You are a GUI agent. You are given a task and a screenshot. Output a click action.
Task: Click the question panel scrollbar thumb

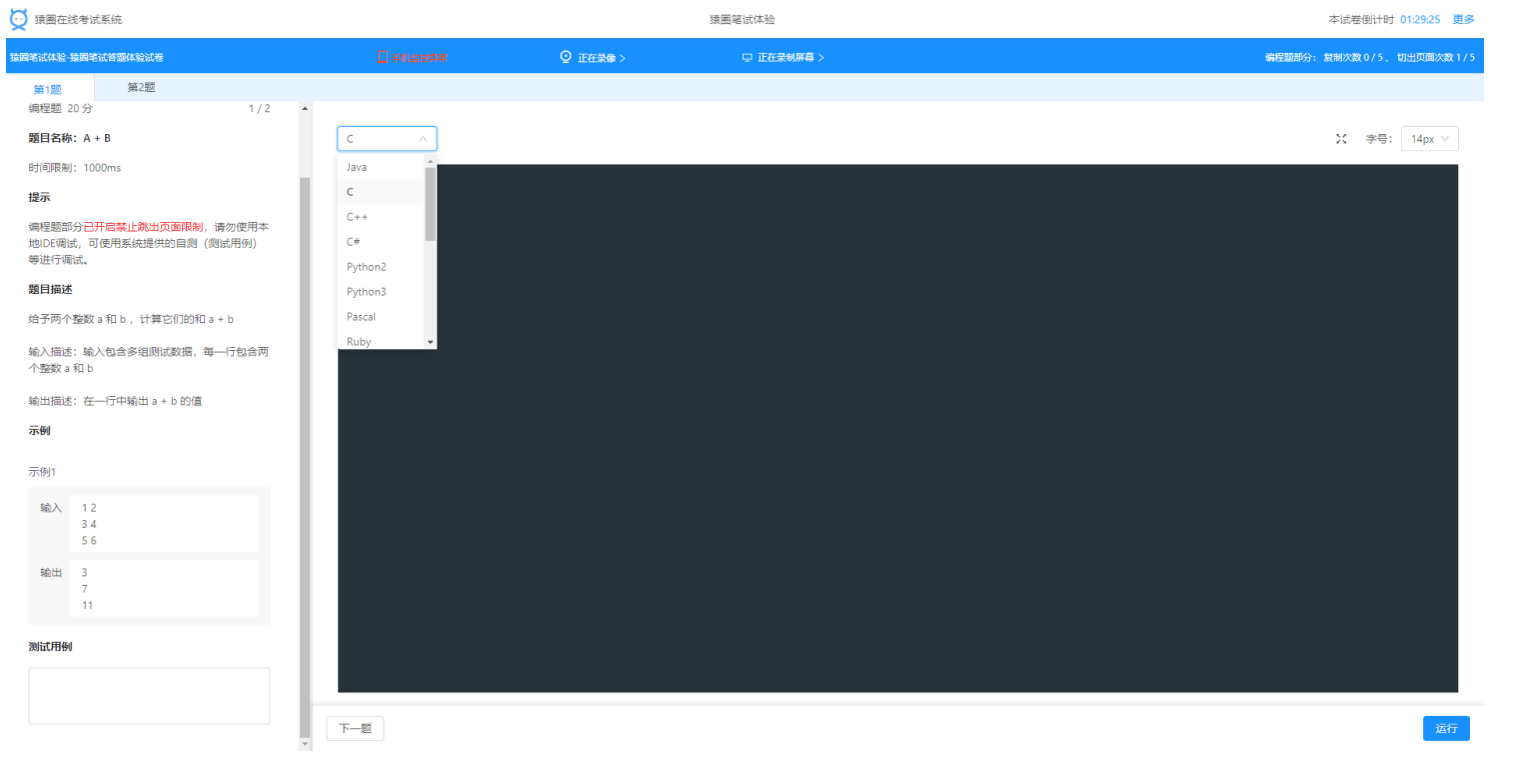tap(305, 456)
